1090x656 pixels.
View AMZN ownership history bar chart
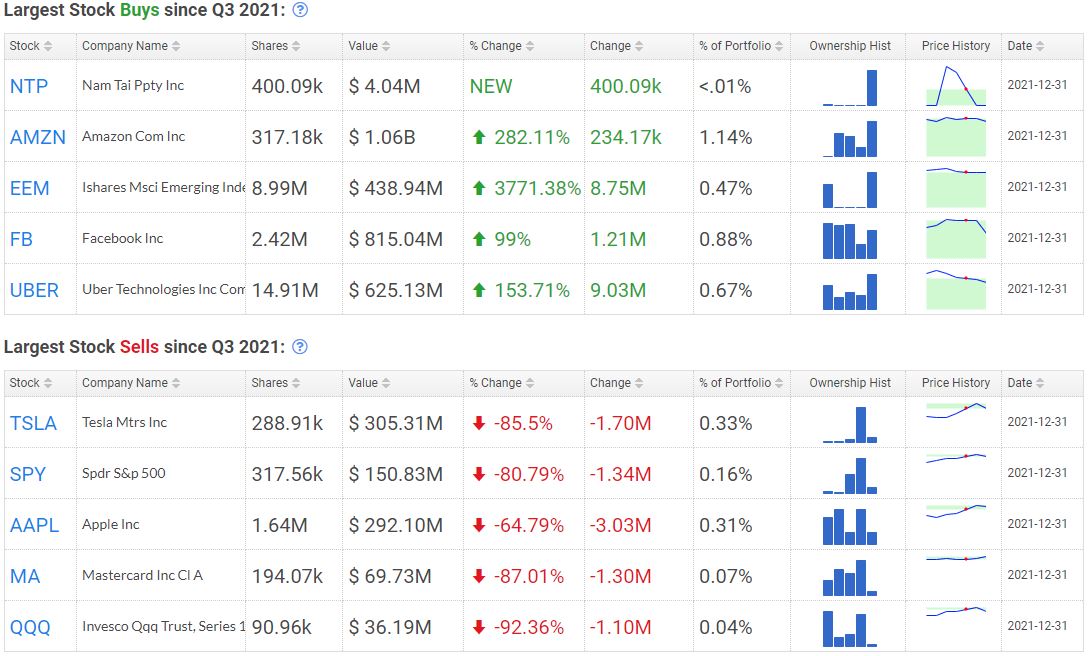pos(849,138)
